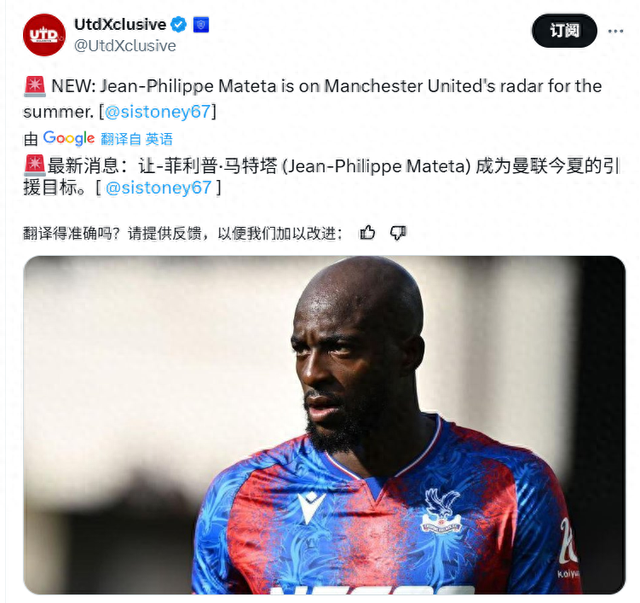This screenshot has height=603, width=640.
Task: Click the English tweet text about Mateta
Action: pos(312,99)
